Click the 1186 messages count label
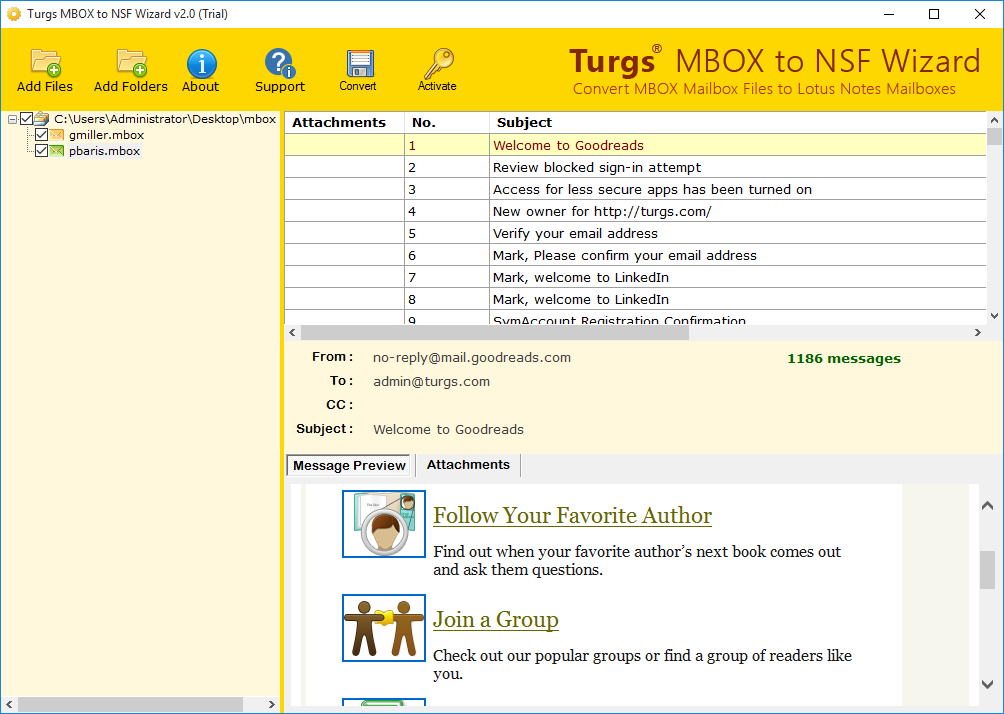1004x714 pixels. coord(844,359)
